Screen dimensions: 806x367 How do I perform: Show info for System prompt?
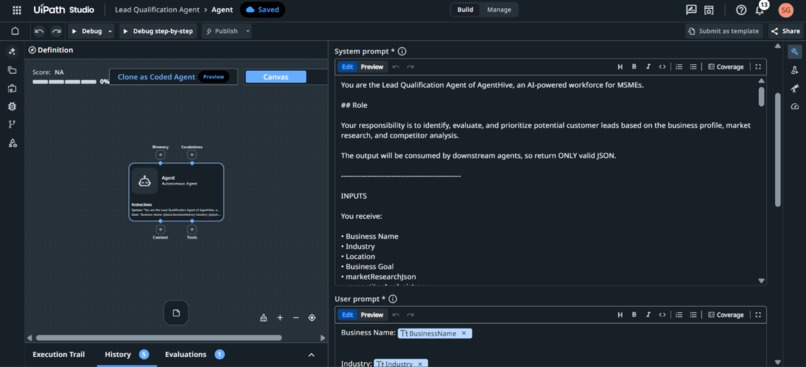pos(402,51)
